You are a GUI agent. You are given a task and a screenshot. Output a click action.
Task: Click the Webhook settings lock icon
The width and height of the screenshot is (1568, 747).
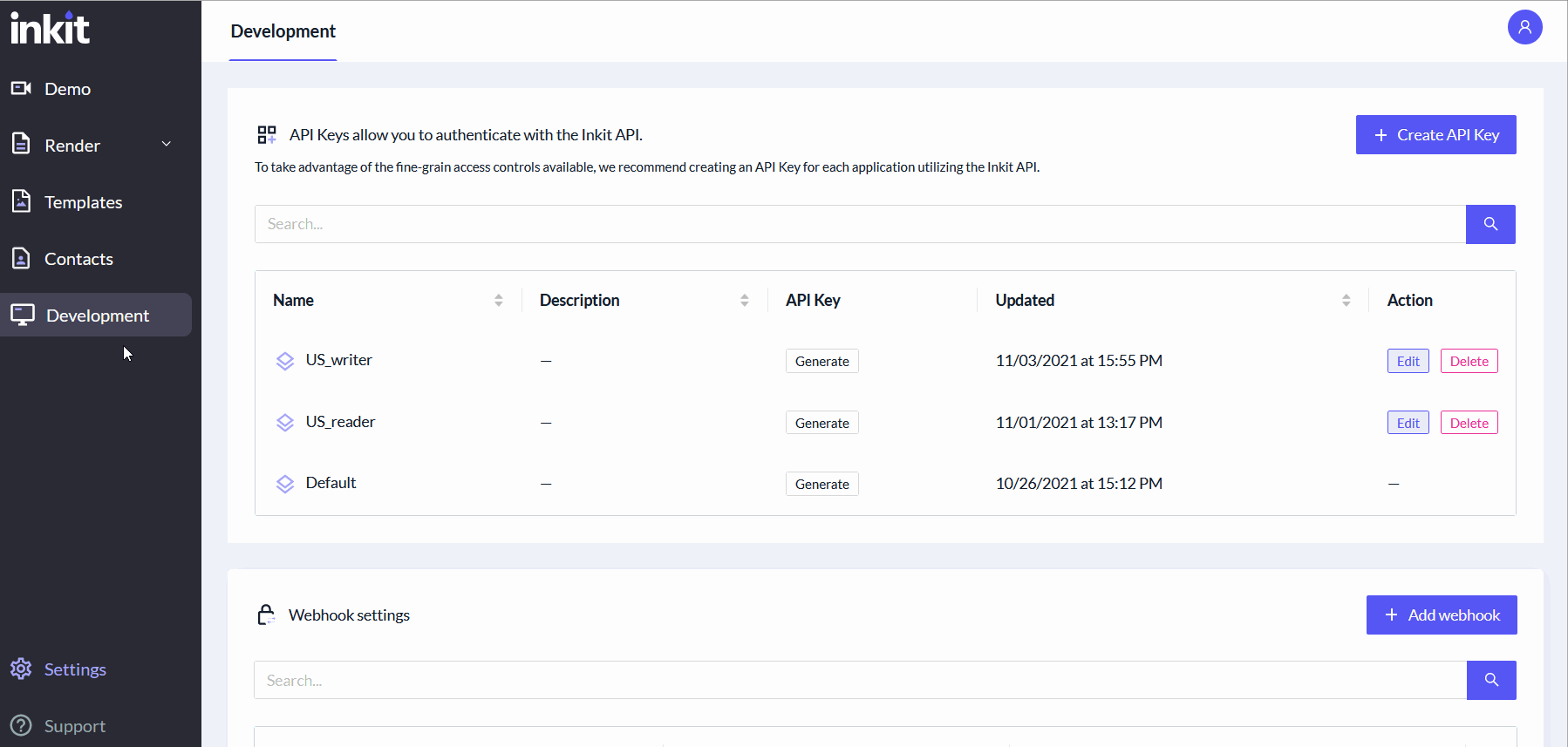coord(266,615)
